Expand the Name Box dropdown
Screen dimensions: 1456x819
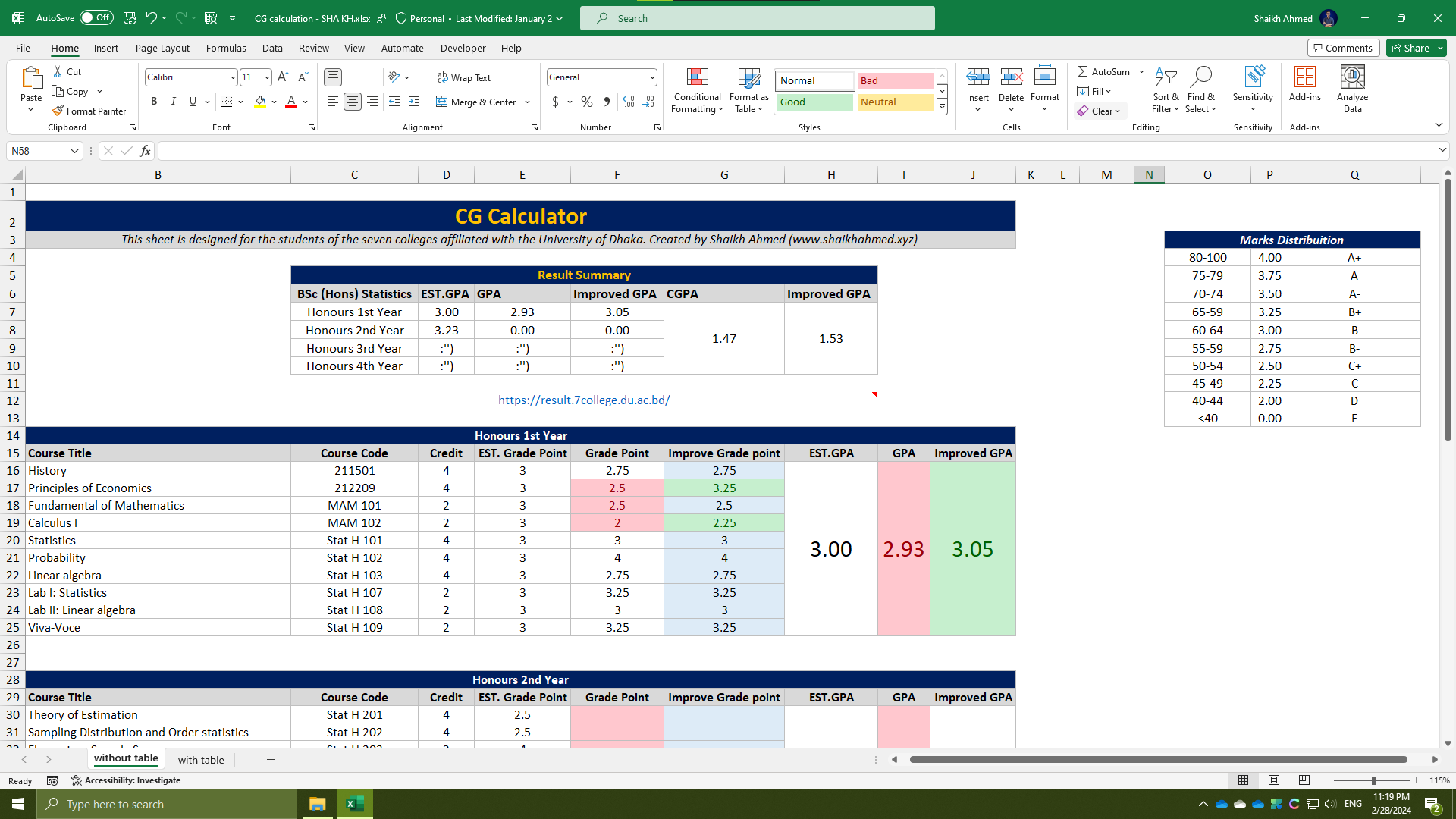tap(74, 151)
